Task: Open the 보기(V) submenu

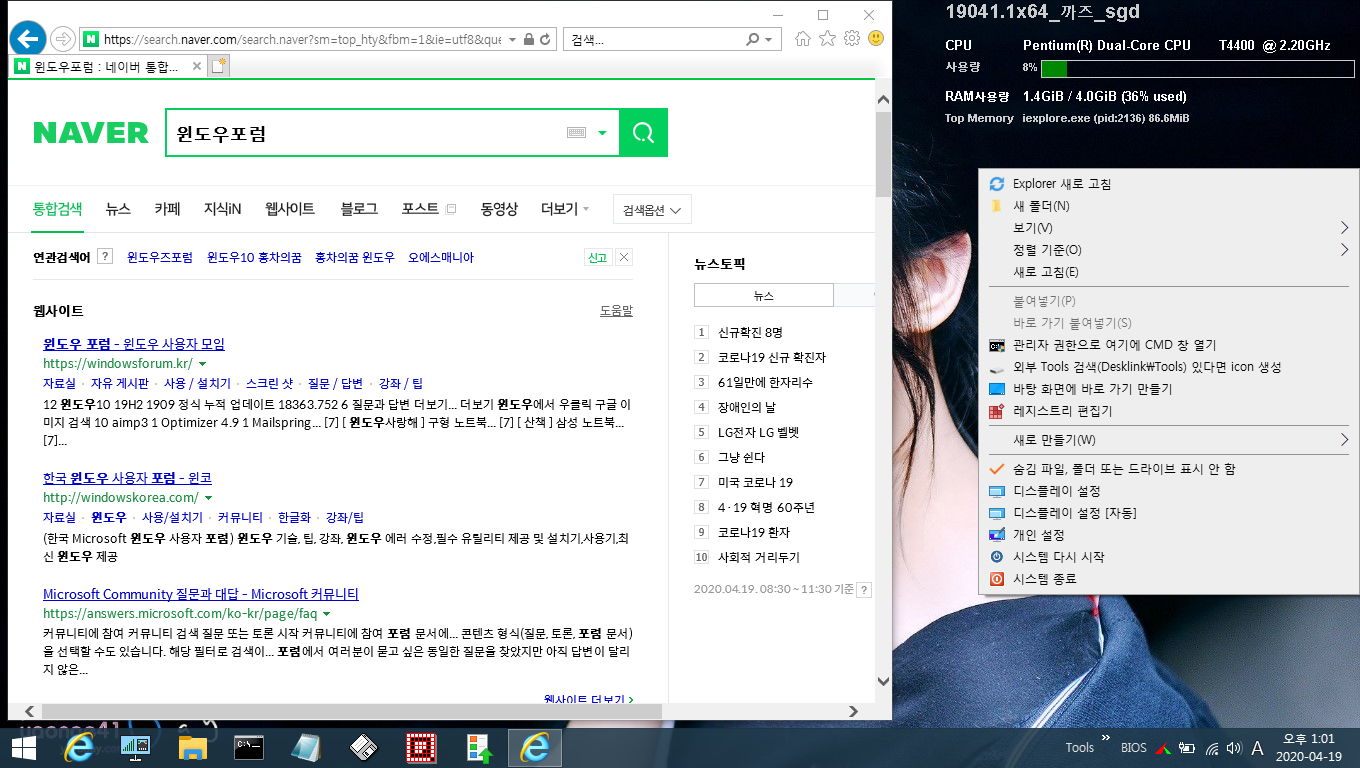Action: point(1166,228)
